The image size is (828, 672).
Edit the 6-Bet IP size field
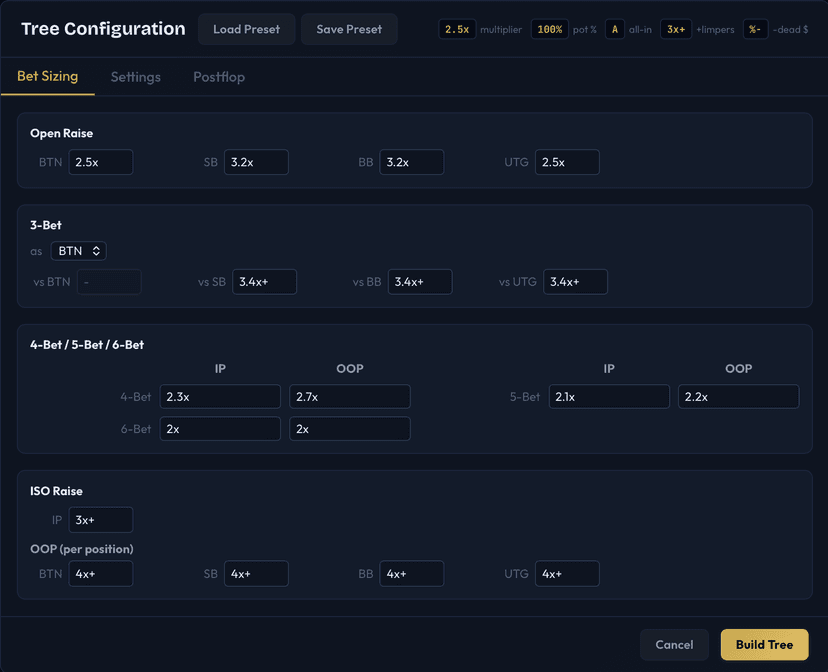tap(220, 429)
